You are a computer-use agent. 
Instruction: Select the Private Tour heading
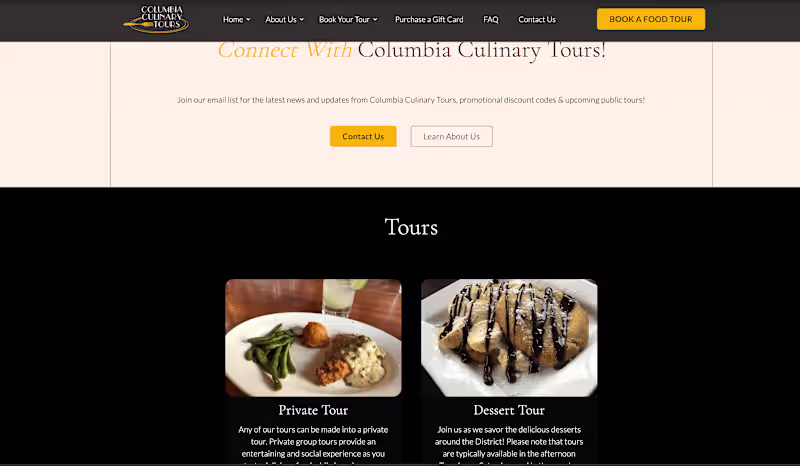(313, 410)
